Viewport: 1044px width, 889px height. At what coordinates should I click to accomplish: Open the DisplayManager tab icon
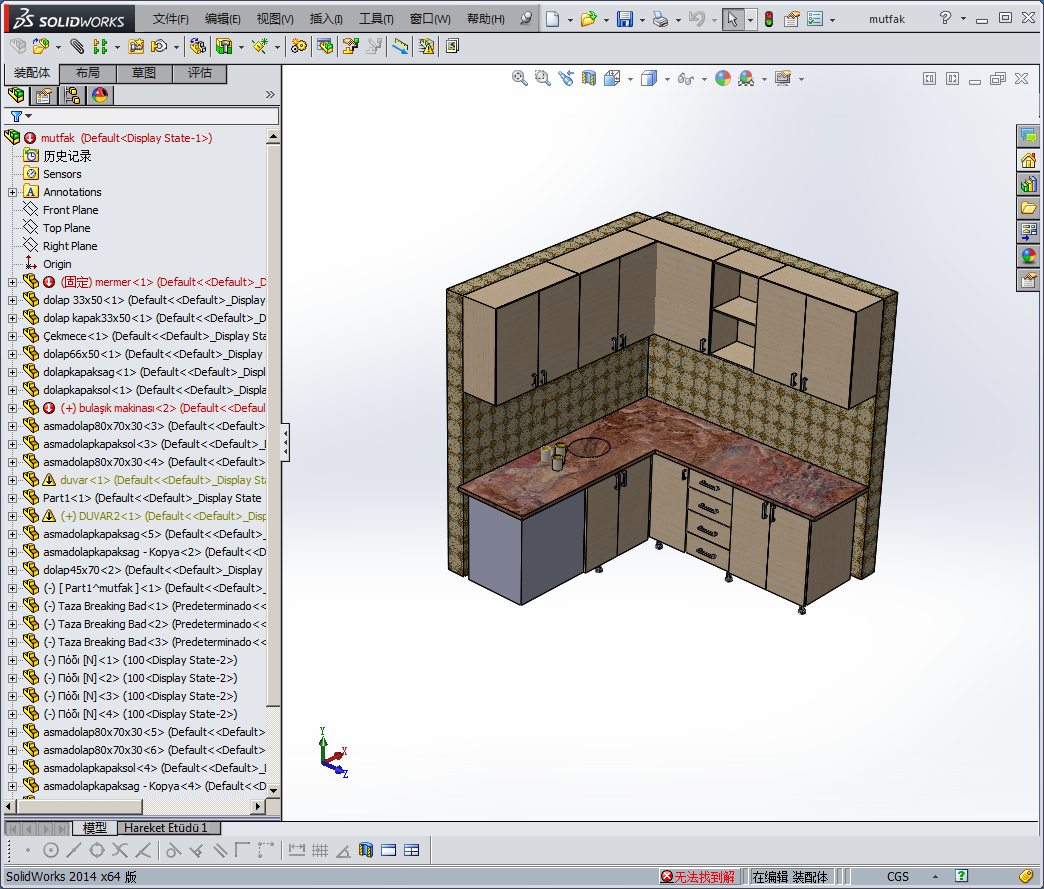click(99, 96)
